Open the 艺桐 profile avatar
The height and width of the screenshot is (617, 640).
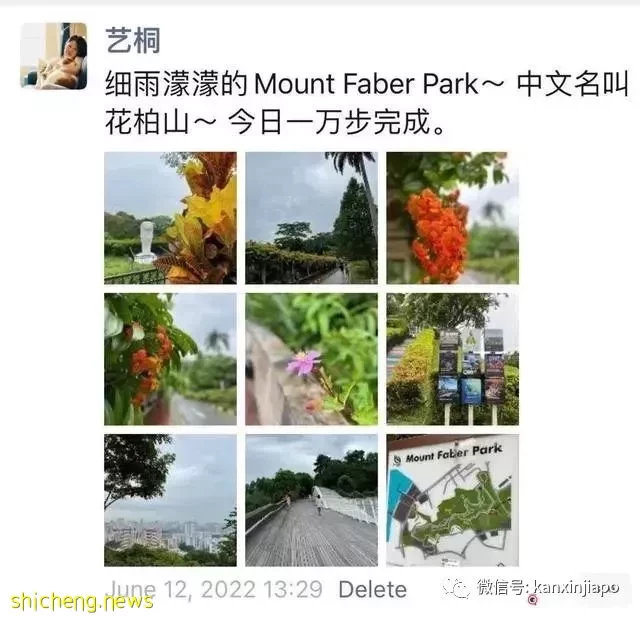[53, 55]
